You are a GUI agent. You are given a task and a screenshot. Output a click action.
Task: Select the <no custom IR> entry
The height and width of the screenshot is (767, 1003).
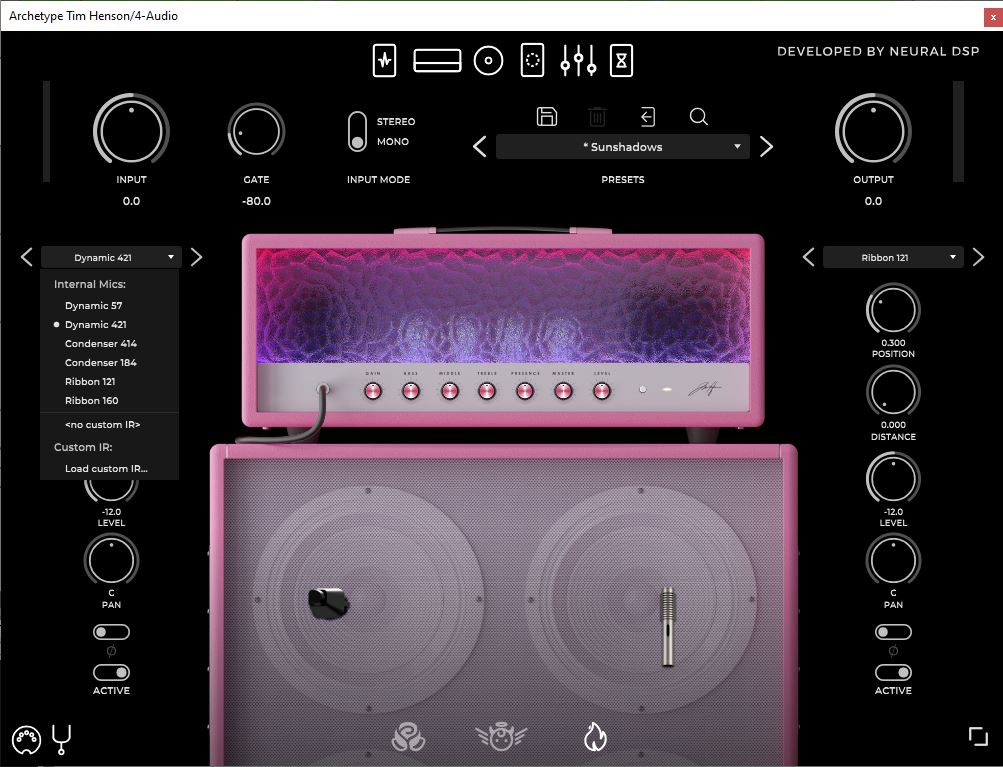coord(109,425)
